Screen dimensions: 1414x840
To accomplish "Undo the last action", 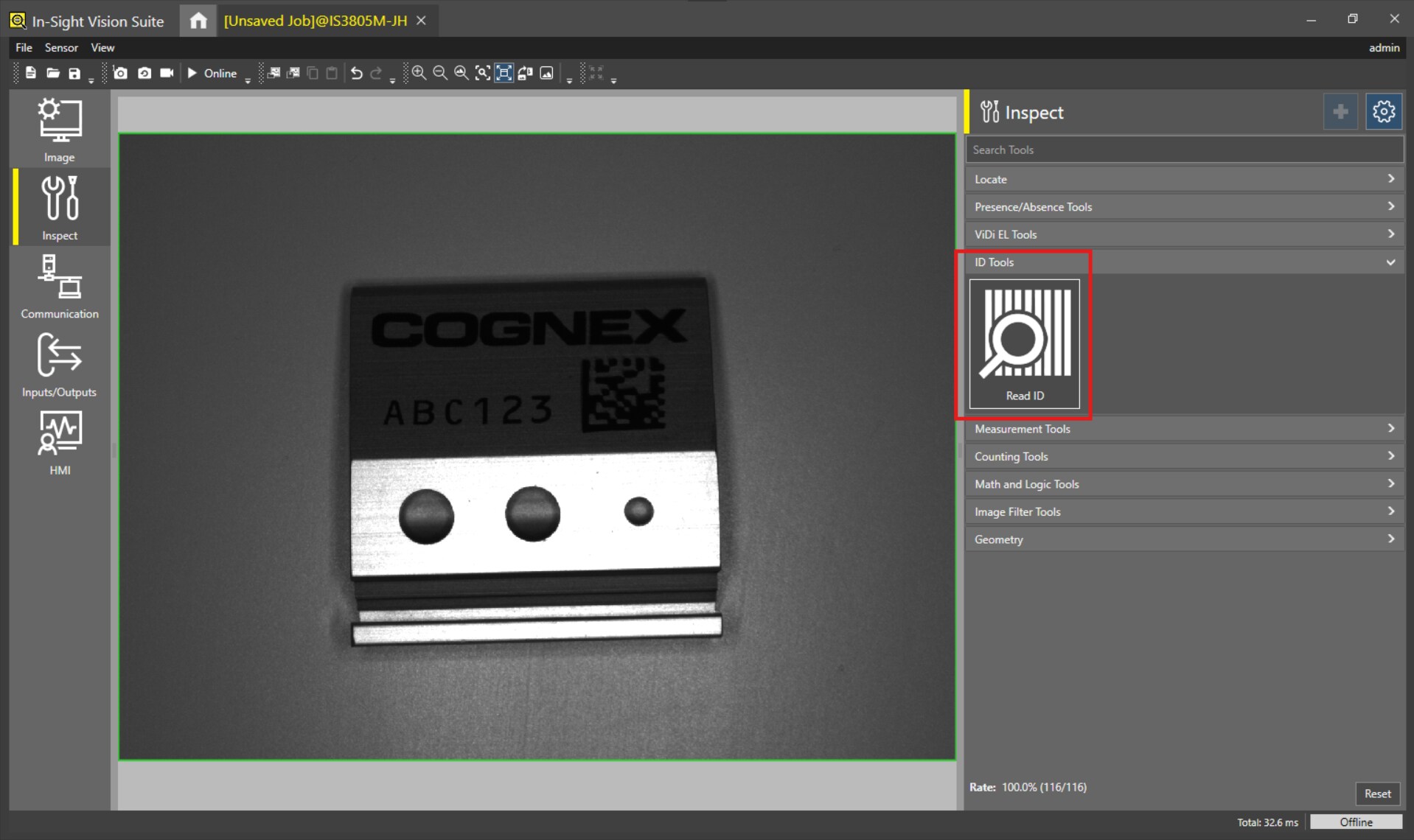I will coord(356,73).
